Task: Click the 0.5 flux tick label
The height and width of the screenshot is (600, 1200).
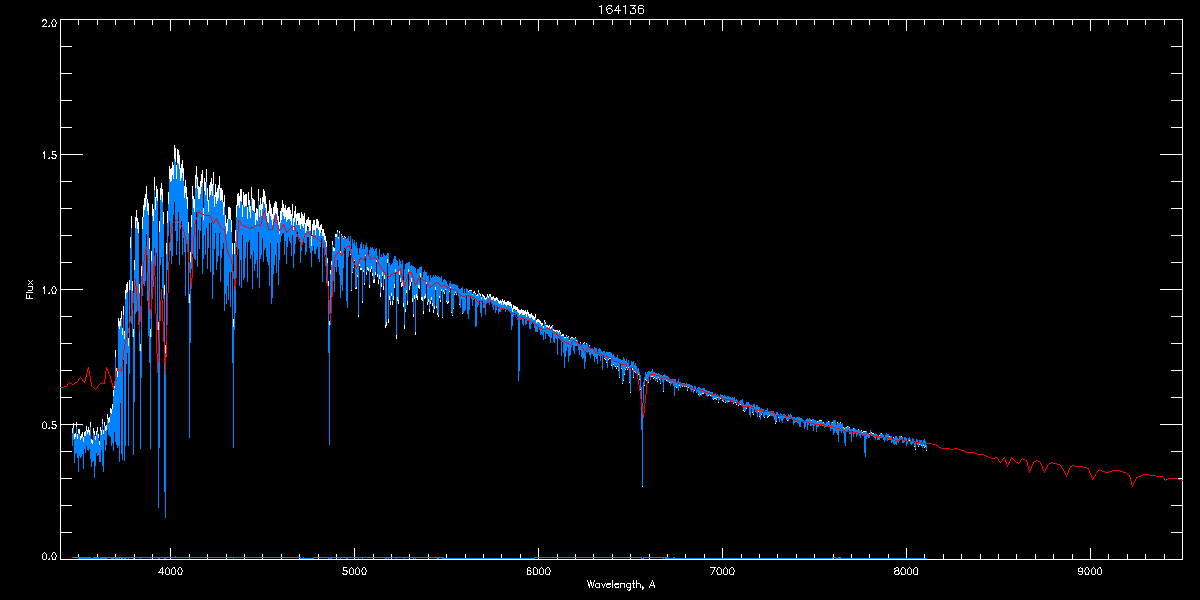Action: (49, 425)
